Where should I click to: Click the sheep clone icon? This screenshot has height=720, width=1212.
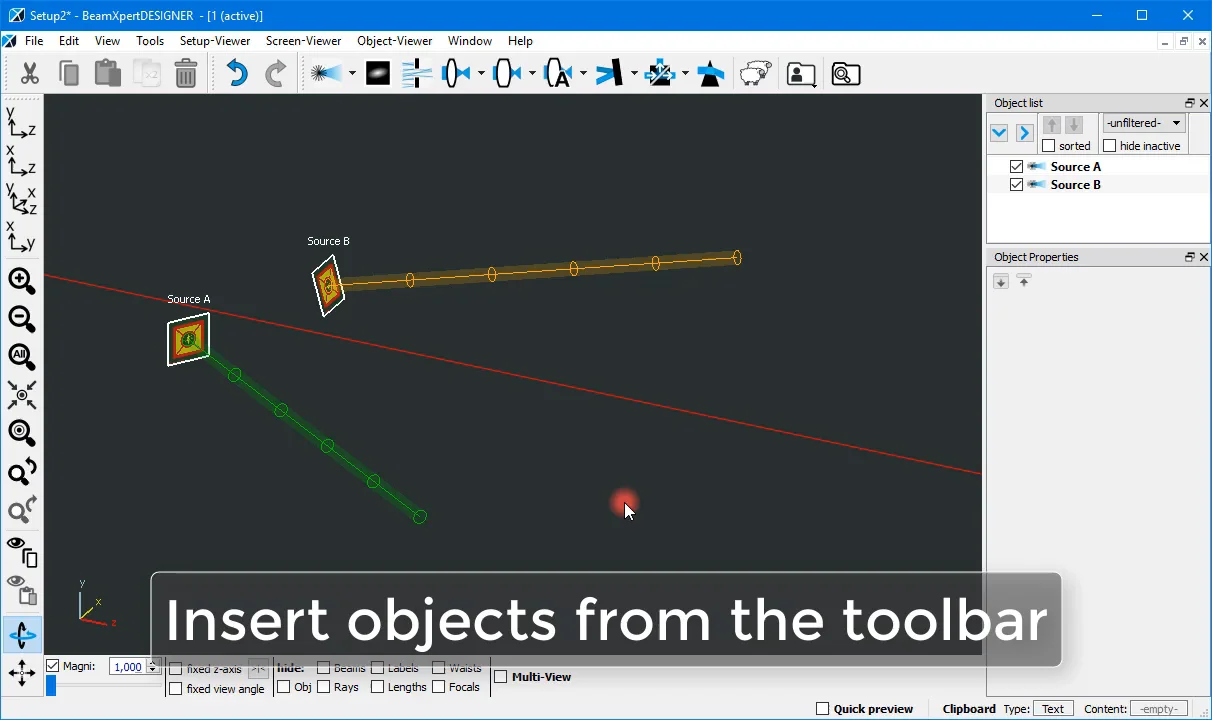(755, 74)
